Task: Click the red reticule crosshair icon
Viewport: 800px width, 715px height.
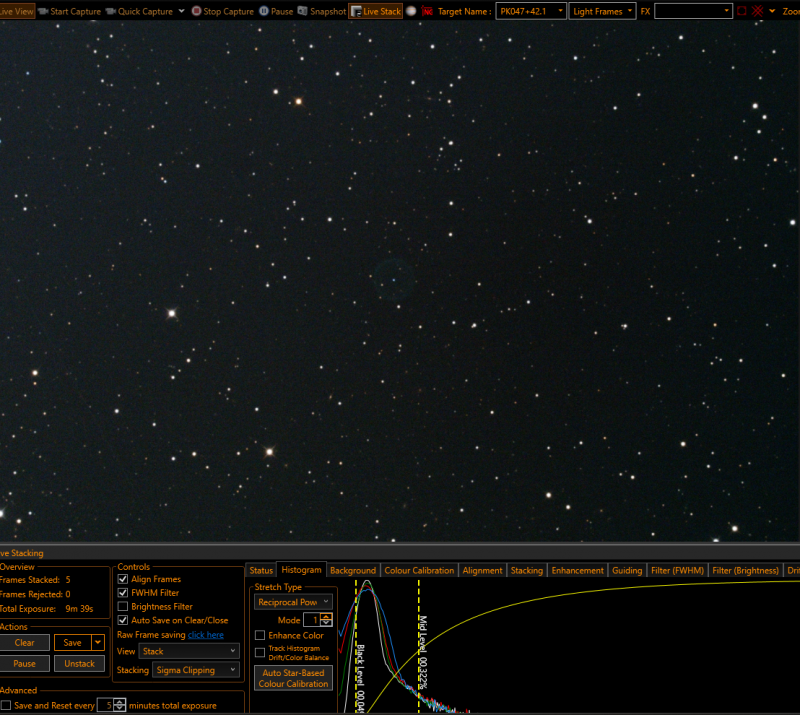Action: click(x=758, y=11)
